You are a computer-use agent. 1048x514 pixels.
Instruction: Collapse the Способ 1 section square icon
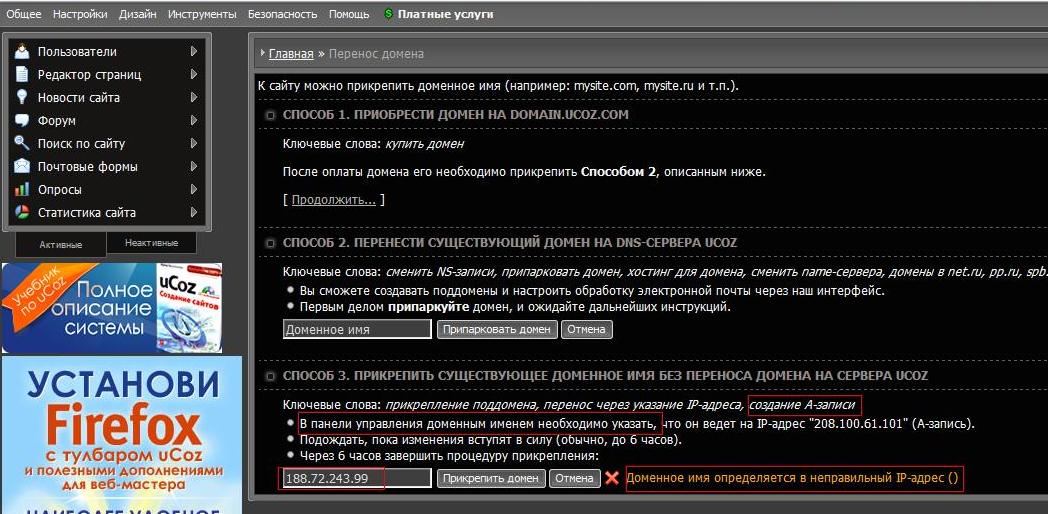[271, 115]
